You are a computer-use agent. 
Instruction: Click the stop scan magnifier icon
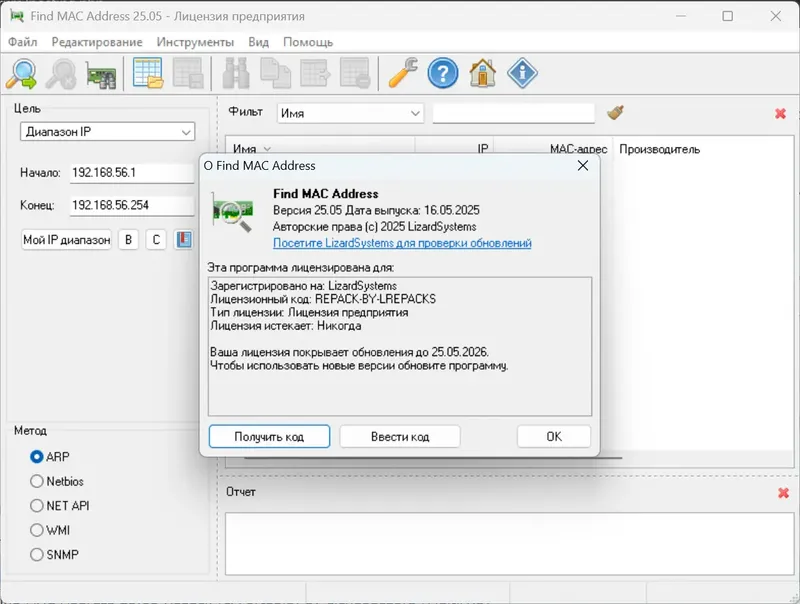click(60, 74)
